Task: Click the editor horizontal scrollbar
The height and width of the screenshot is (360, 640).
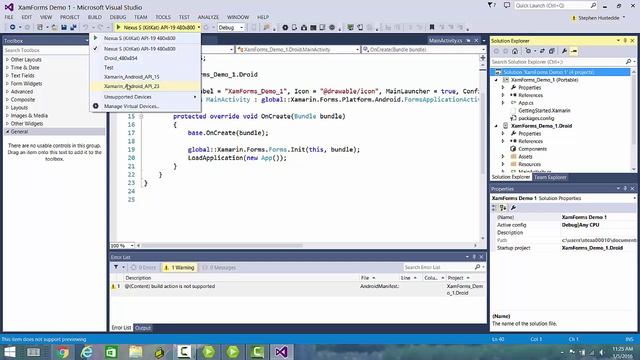Action: 222,246
